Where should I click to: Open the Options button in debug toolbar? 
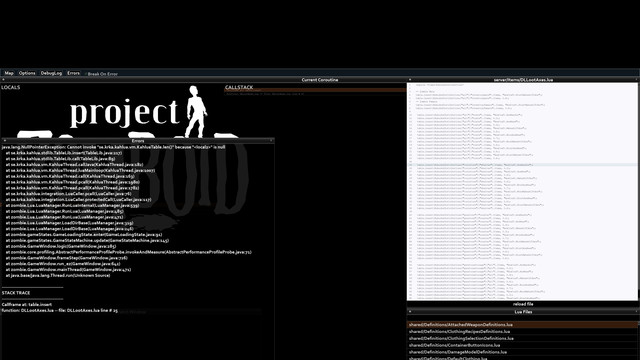(x=27, y=73)
